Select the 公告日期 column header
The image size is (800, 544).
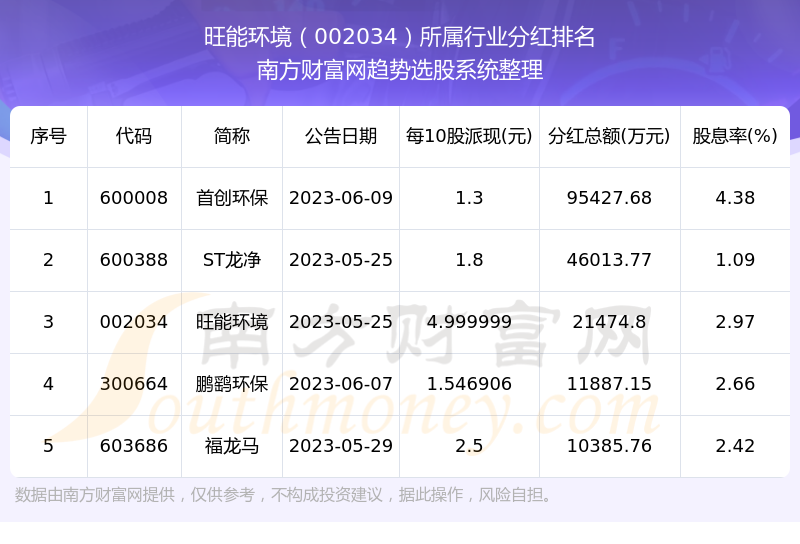[x=341, y=136]
